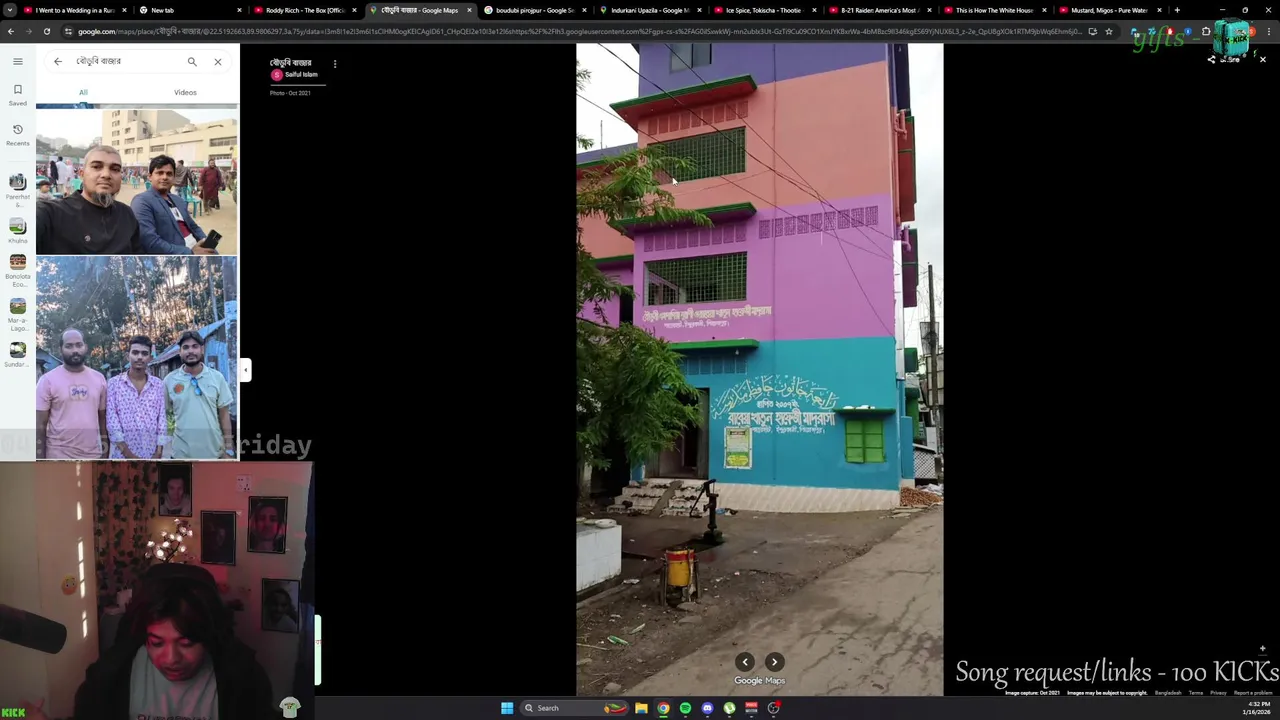Zoom in with the plus button
This screenshot has height=720, width=1280.
pyautogui.click(x=1262, y=649)
